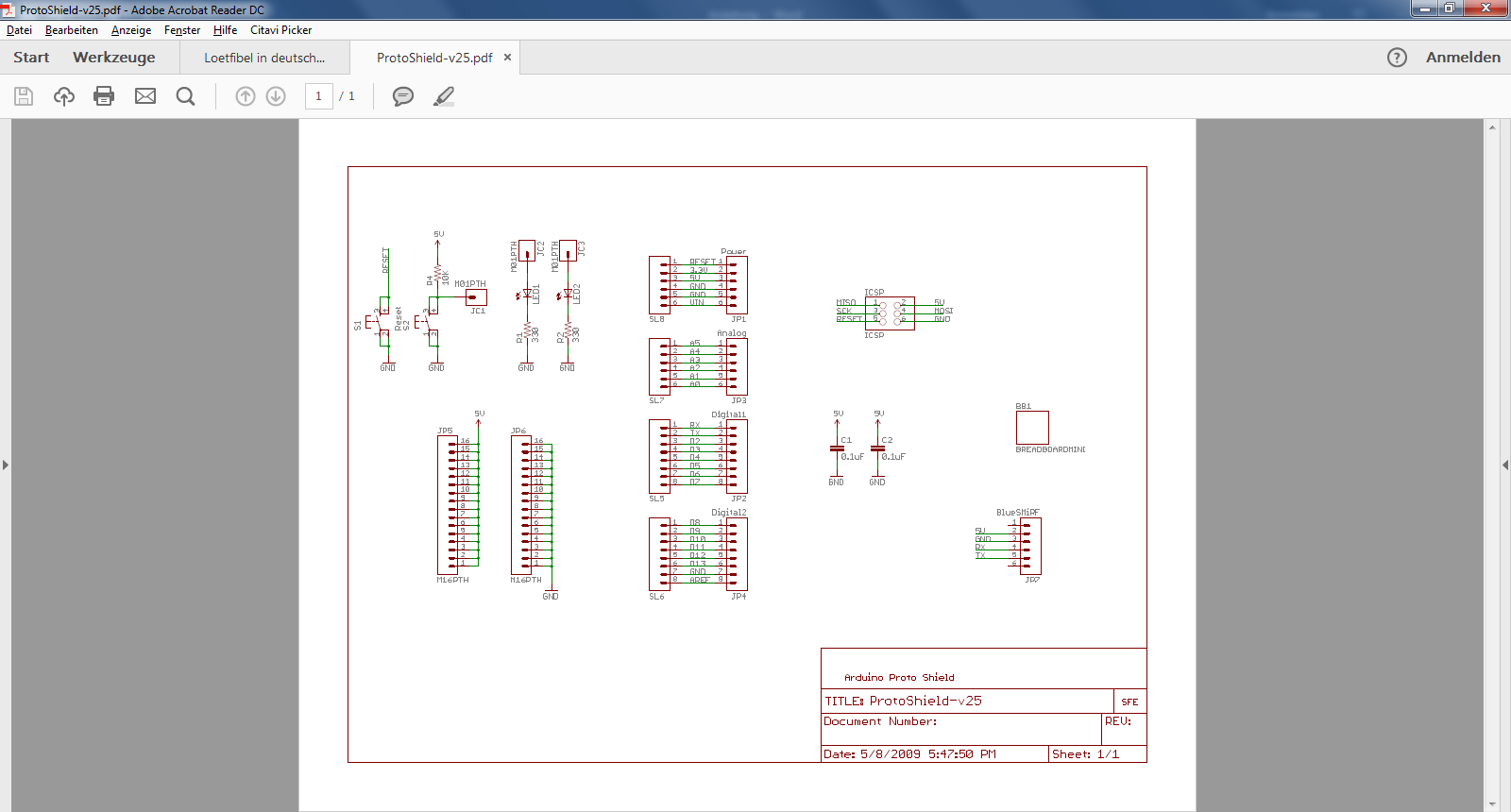
Task: Click the cloud upload icon
Action: (x=64, y=96)
